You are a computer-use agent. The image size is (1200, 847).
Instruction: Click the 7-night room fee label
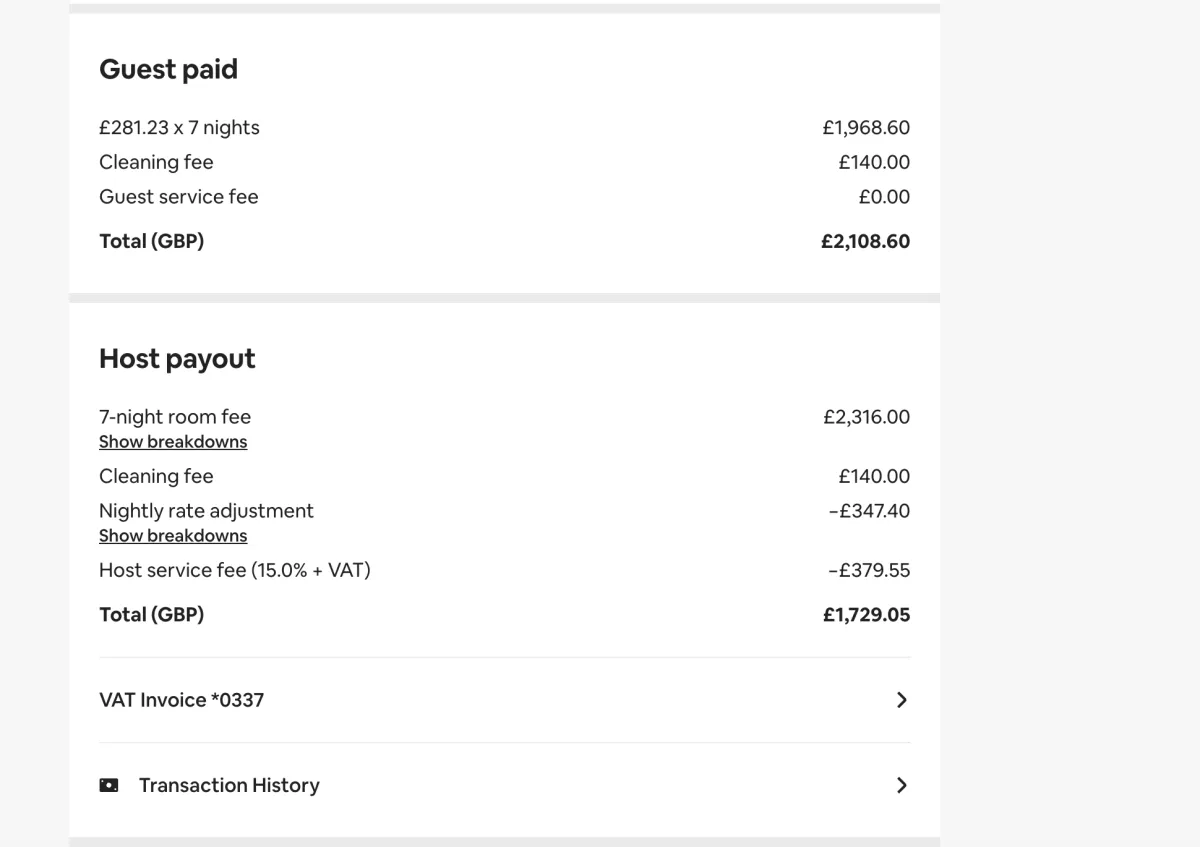pyautogui.click(x=175, y=417)
